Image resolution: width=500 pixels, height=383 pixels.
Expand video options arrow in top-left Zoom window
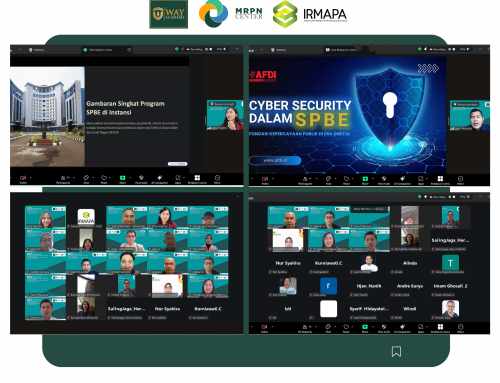coord(31,178)
